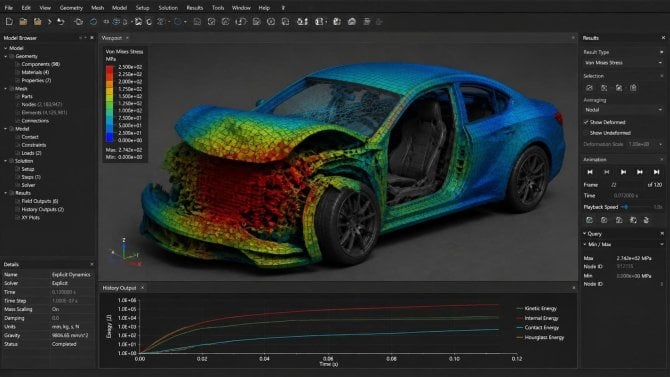Jump to the first animation frame

click(x=590, y=172)
